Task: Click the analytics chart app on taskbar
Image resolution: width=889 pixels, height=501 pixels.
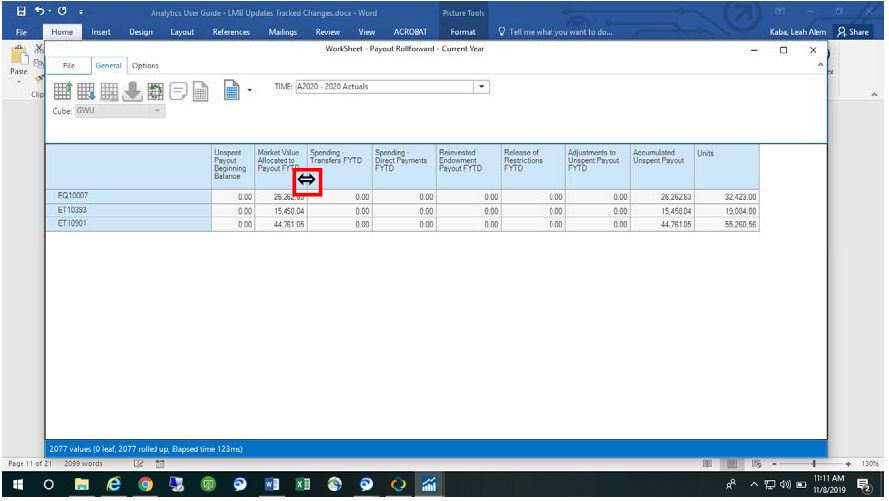Action: [429, 485]
